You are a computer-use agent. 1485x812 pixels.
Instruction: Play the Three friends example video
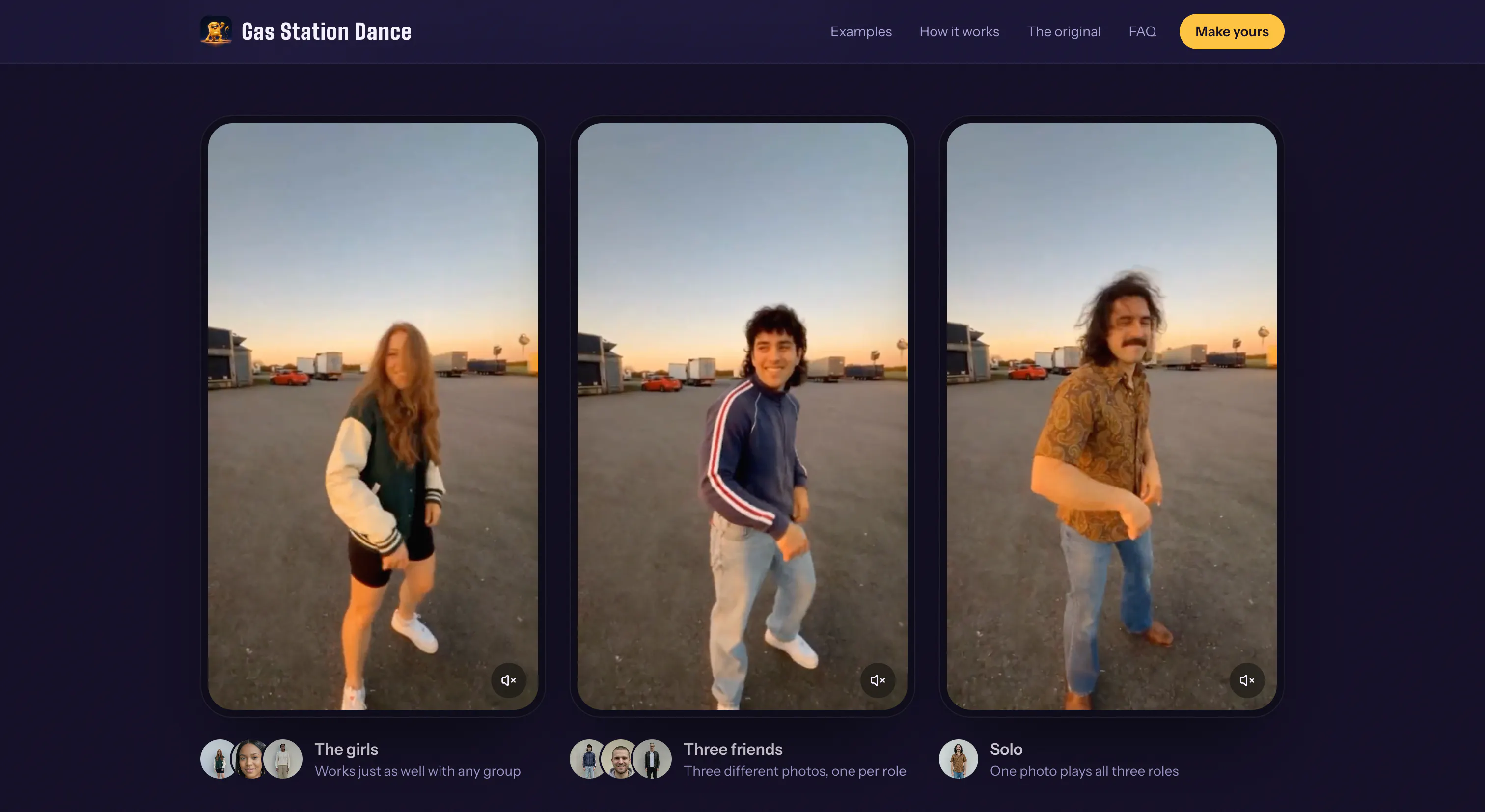click(x=742, y=416)
